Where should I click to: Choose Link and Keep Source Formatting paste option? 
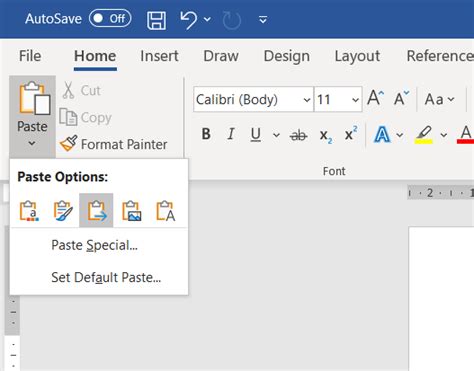click(x=96, y=211)
